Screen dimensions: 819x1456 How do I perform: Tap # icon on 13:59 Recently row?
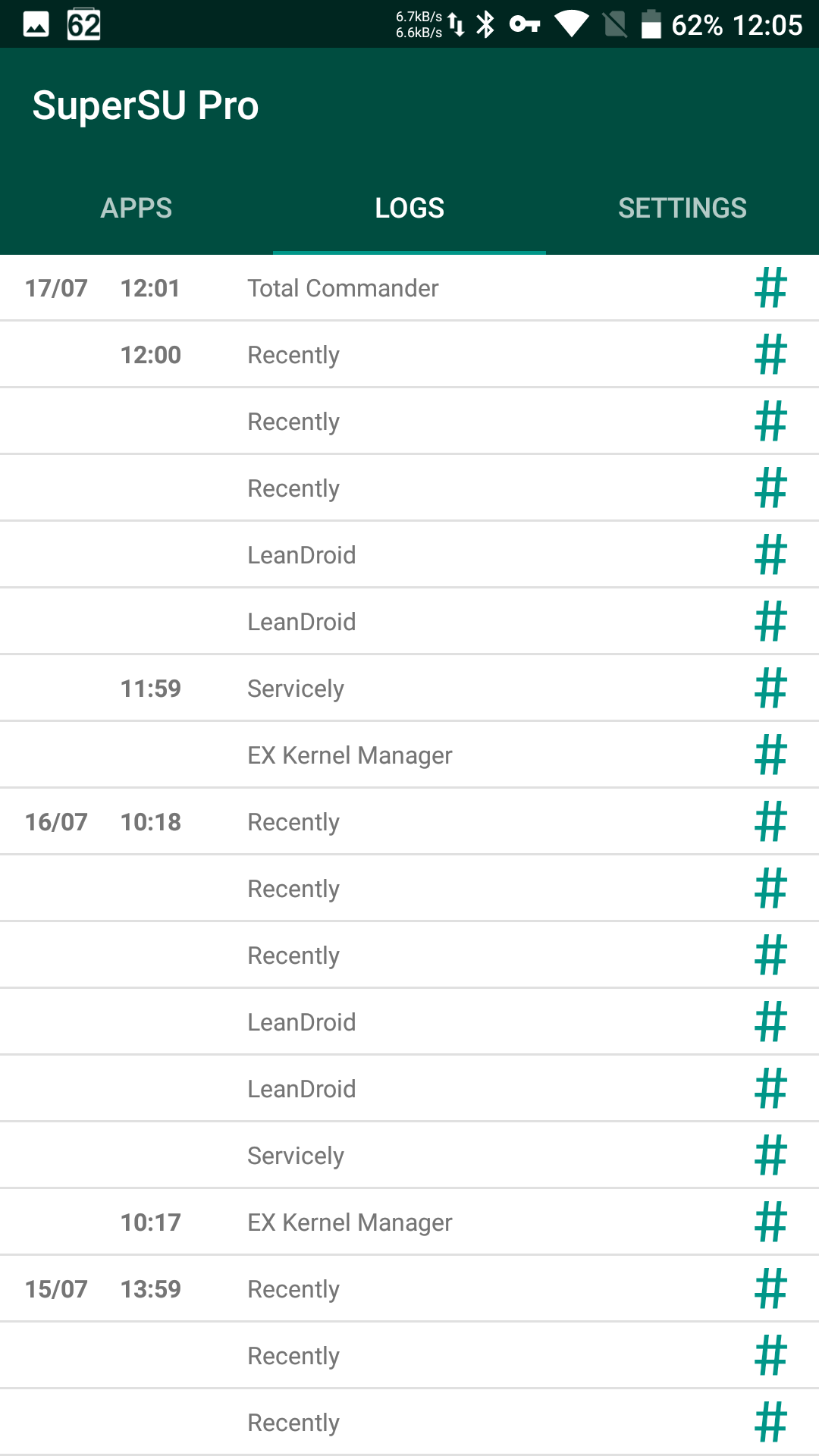[x=770, y=1289]
